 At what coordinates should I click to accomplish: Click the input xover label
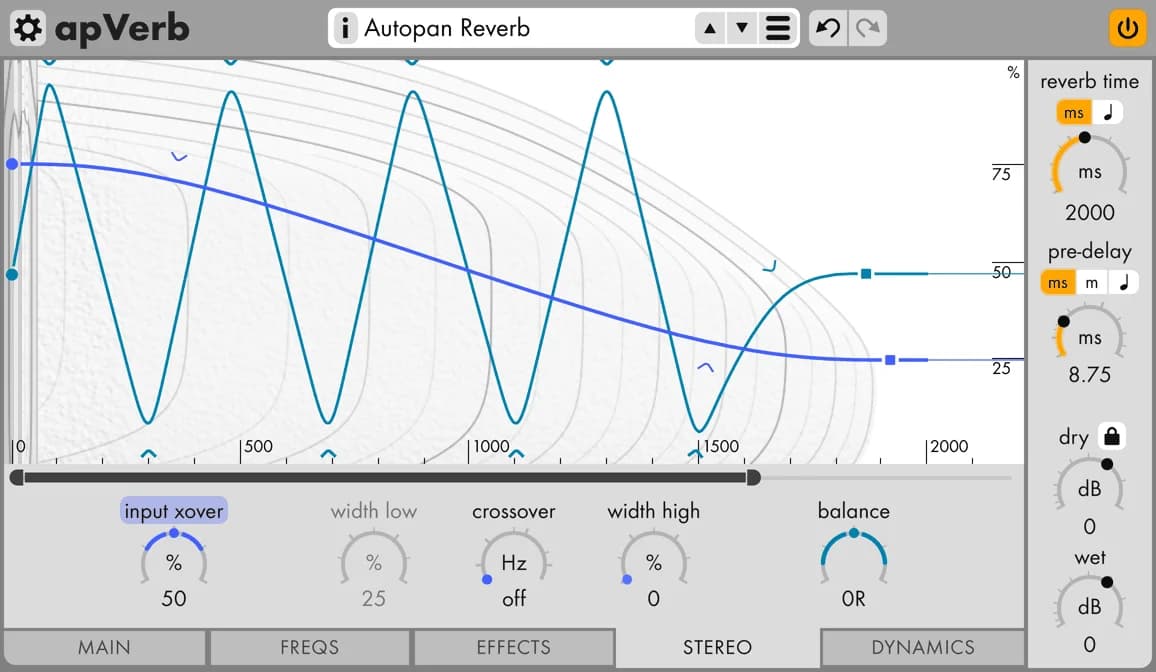pyautogui.click(x=174, y=511)
